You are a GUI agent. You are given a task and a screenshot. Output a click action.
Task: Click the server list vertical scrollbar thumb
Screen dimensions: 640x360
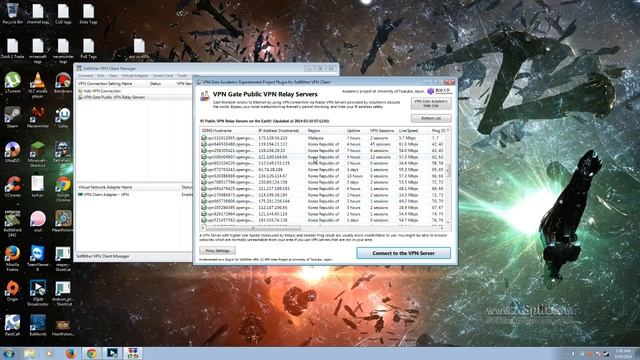pyautogui.click(x=448, y=170)
